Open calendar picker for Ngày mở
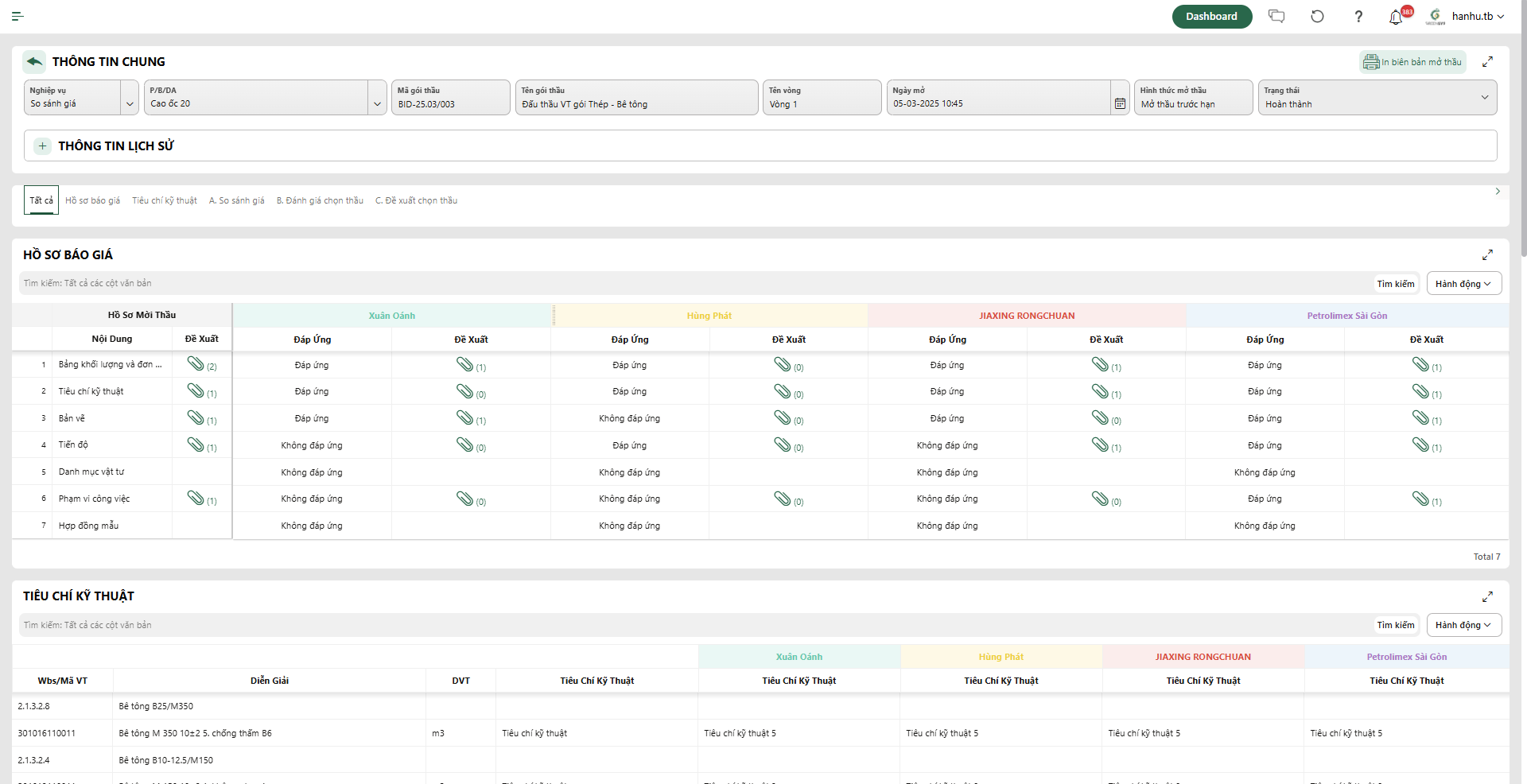Screen dimensions: 1527x784 [x=1120, y=103]
